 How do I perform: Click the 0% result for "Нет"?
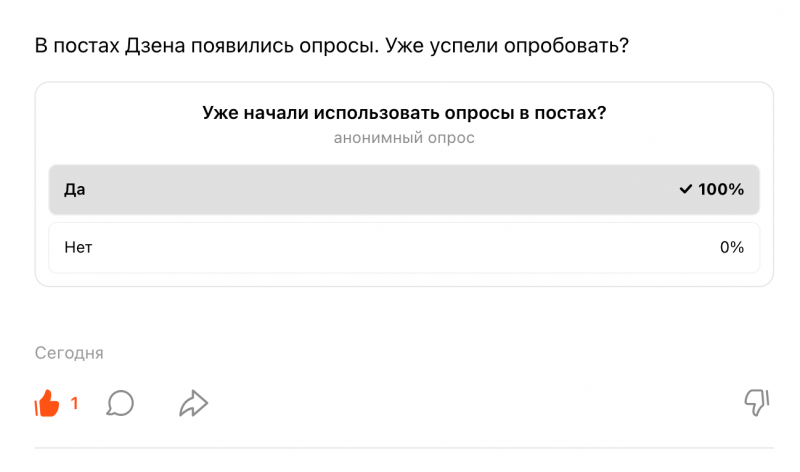(x=732, y=247)
